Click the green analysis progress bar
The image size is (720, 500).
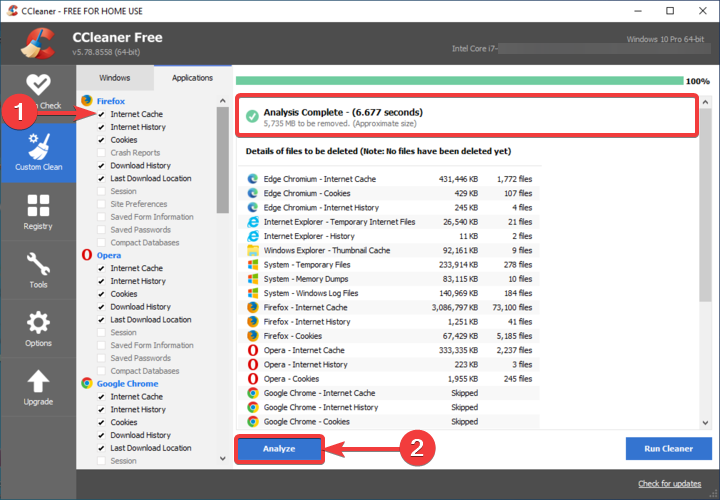click(459, 81)
